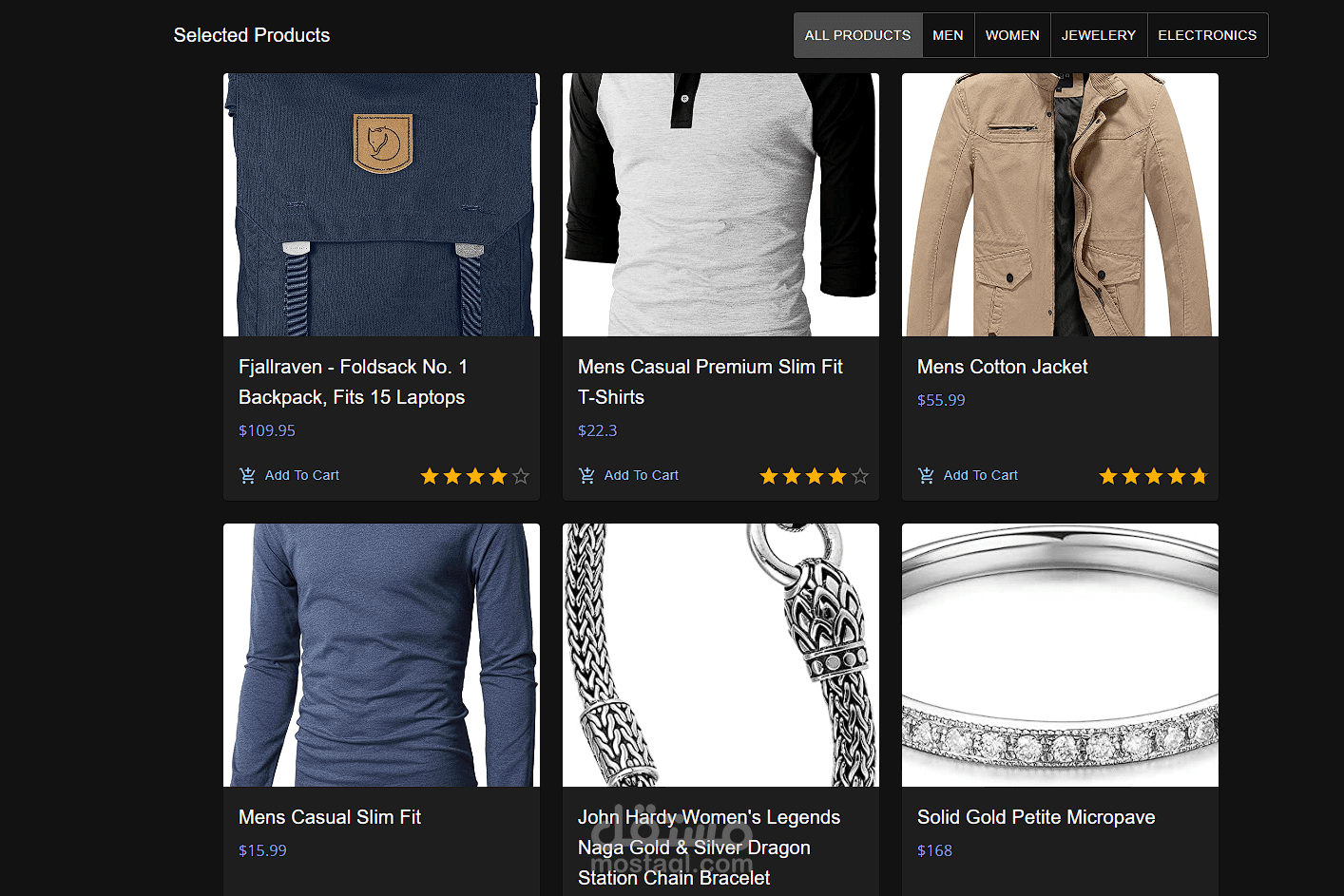
Task: Open the Solid Gold Petite Micropave title
Action: [1036, 817]
